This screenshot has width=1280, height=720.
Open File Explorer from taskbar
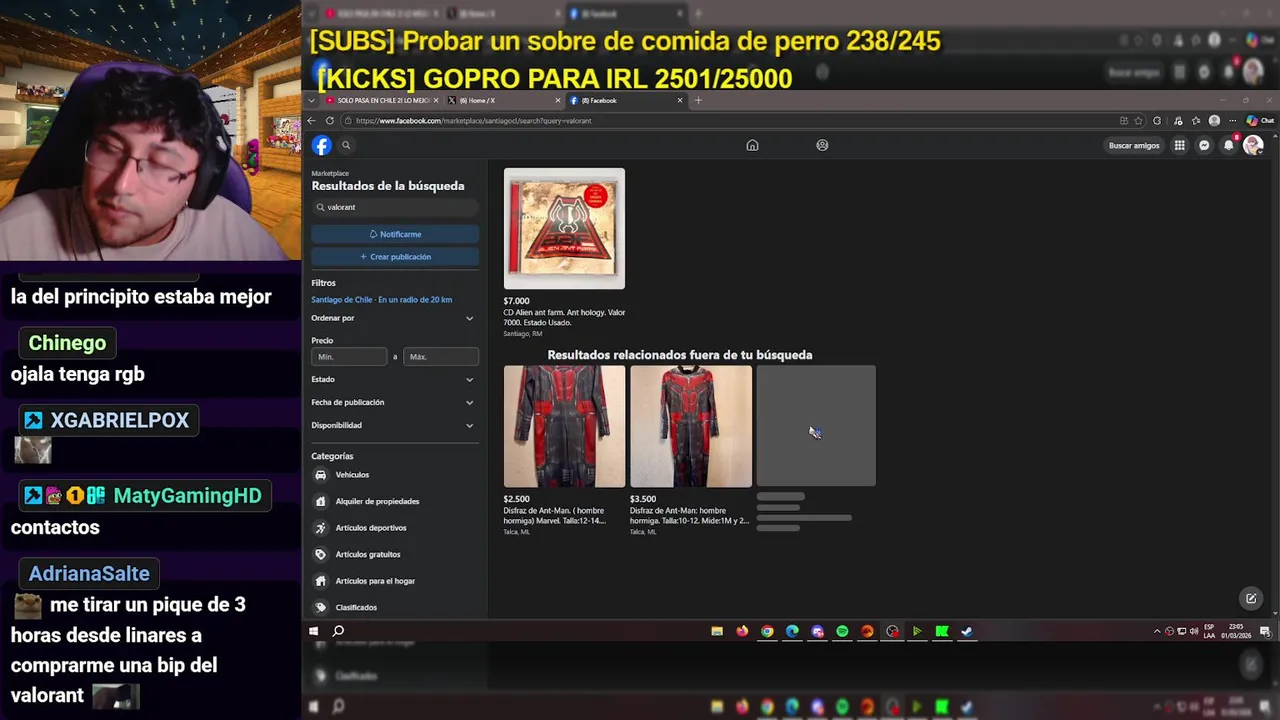coord(717,631)
